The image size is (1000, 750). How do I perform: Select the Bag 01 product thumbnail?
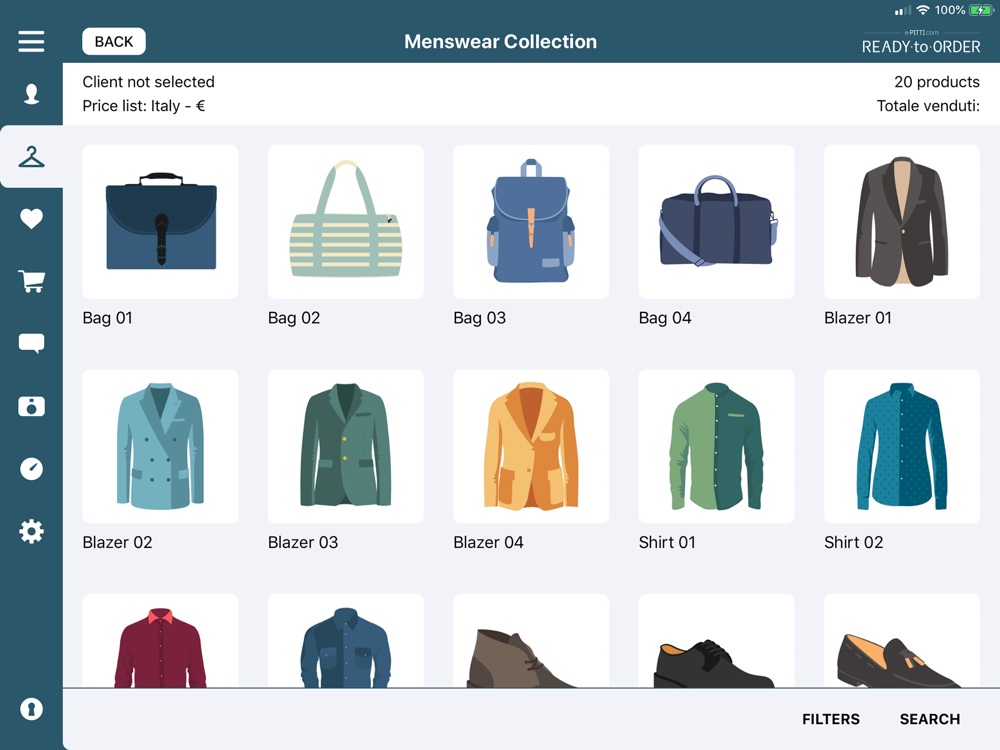click(160, 222)
